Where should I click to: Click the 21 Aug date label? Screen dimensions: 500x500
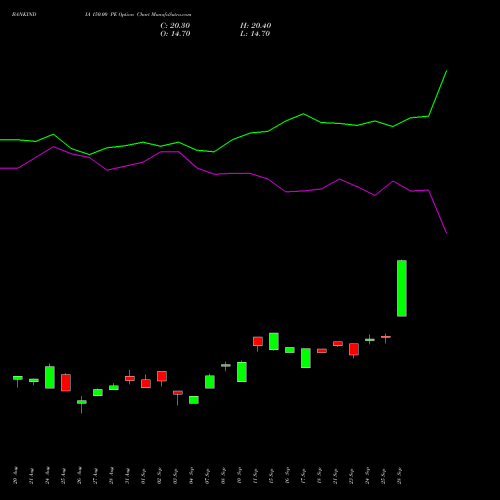[31, 475]
